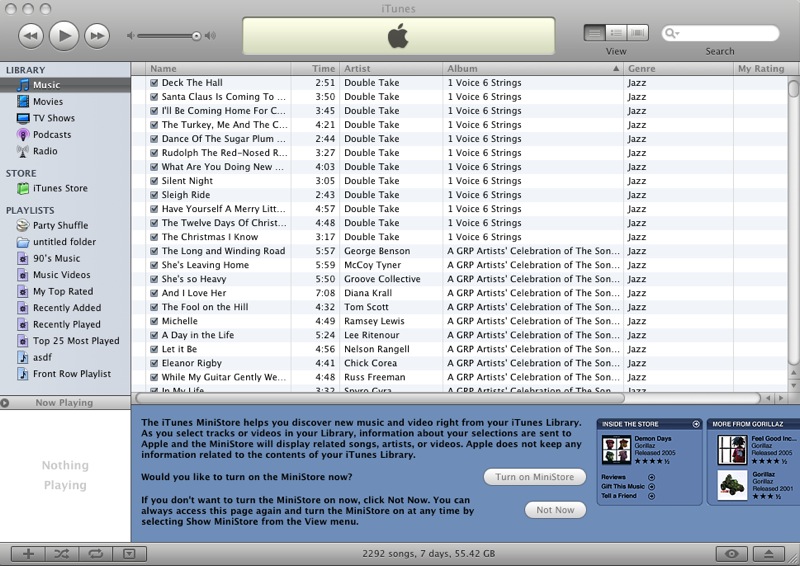Switch to Cover Flow view button
The width and height of the screenshot is (800, 566).
[x=637, y=33]
